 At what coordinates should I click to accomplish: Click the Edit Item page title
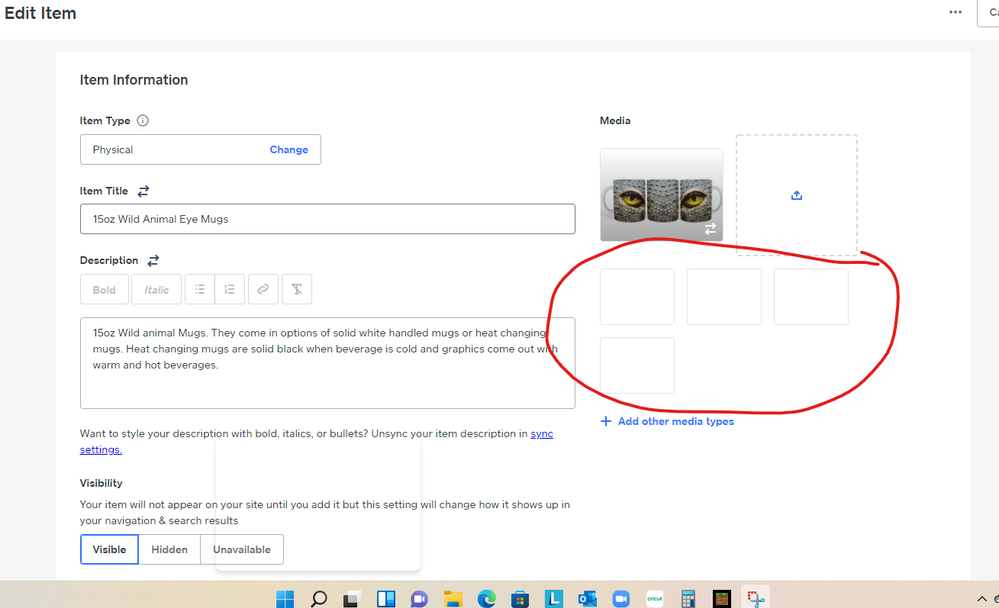coord(40,13)
